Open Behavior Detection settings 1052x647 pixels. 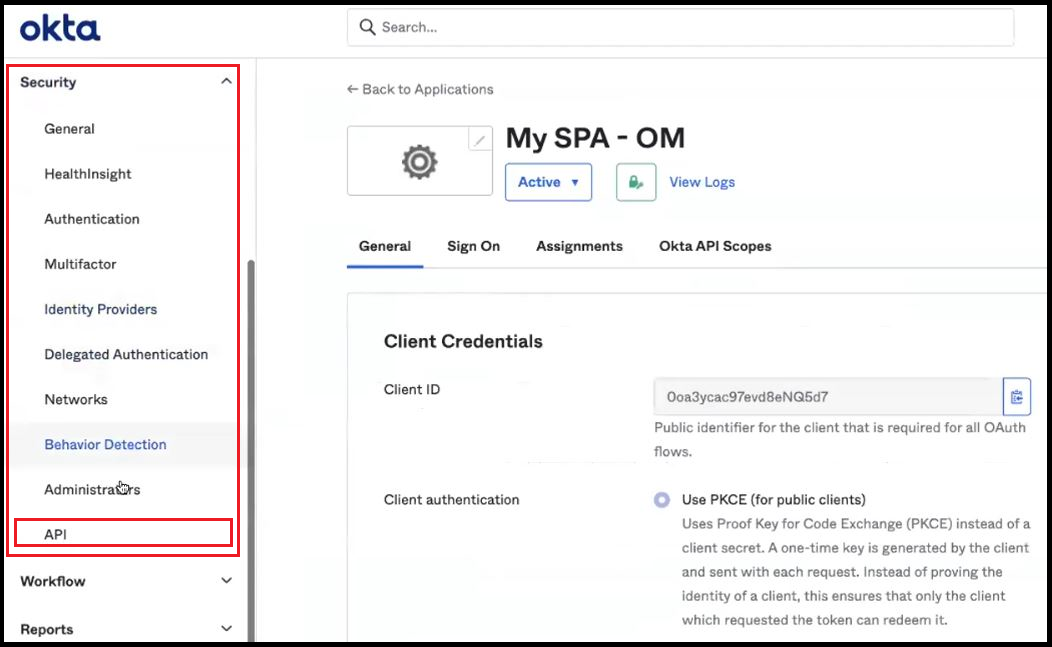click(105, 444)
